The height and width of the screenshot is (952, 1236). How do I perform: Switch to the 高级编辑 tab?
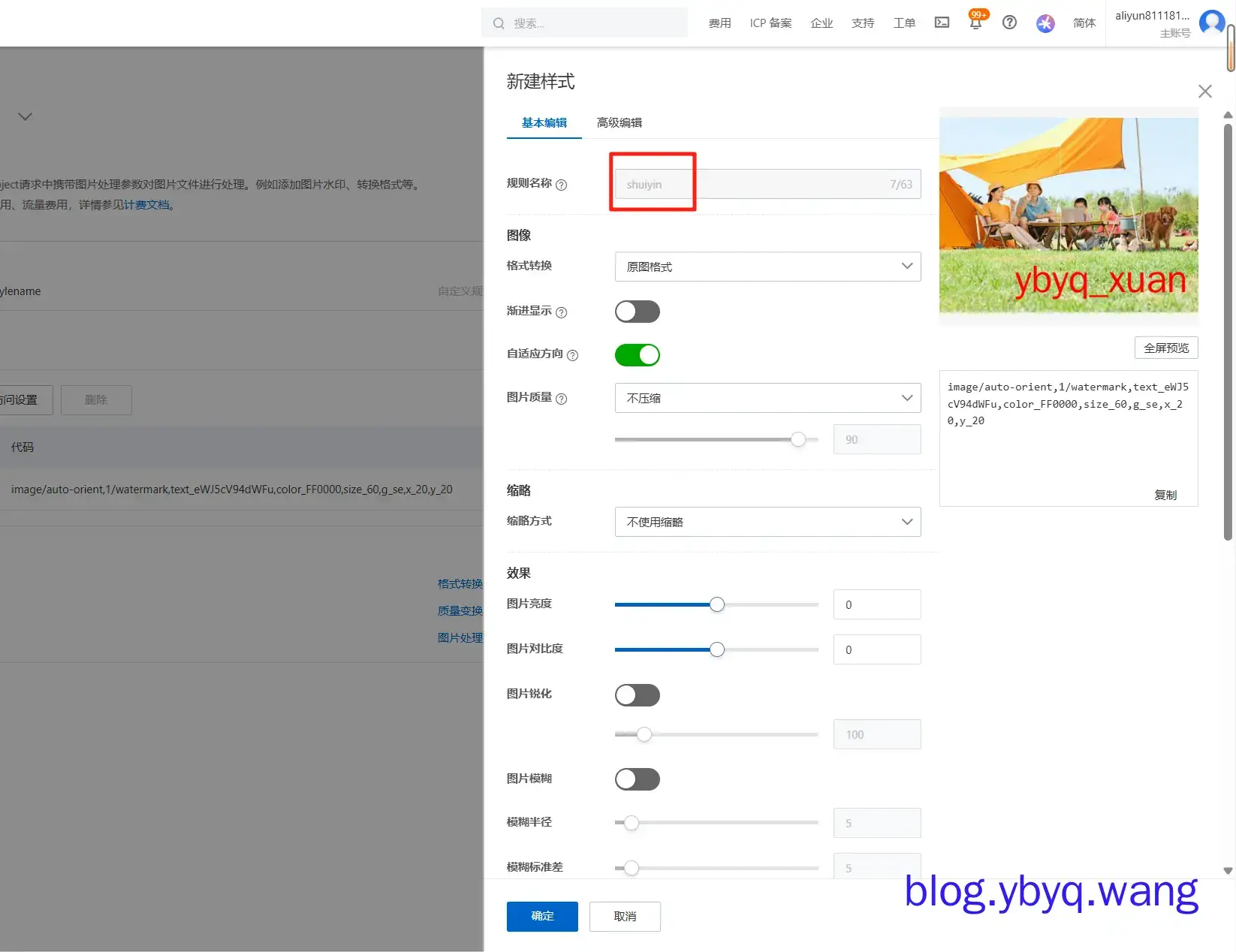(619, 122)
